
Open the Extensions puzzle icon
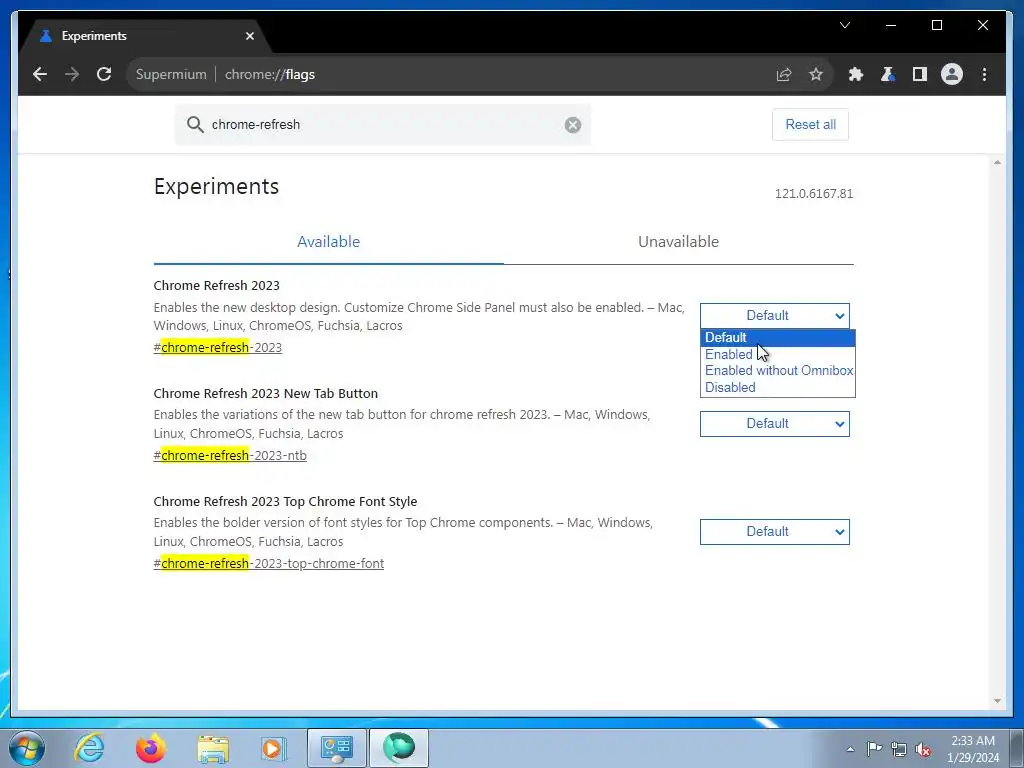click(x=856, y=74)
